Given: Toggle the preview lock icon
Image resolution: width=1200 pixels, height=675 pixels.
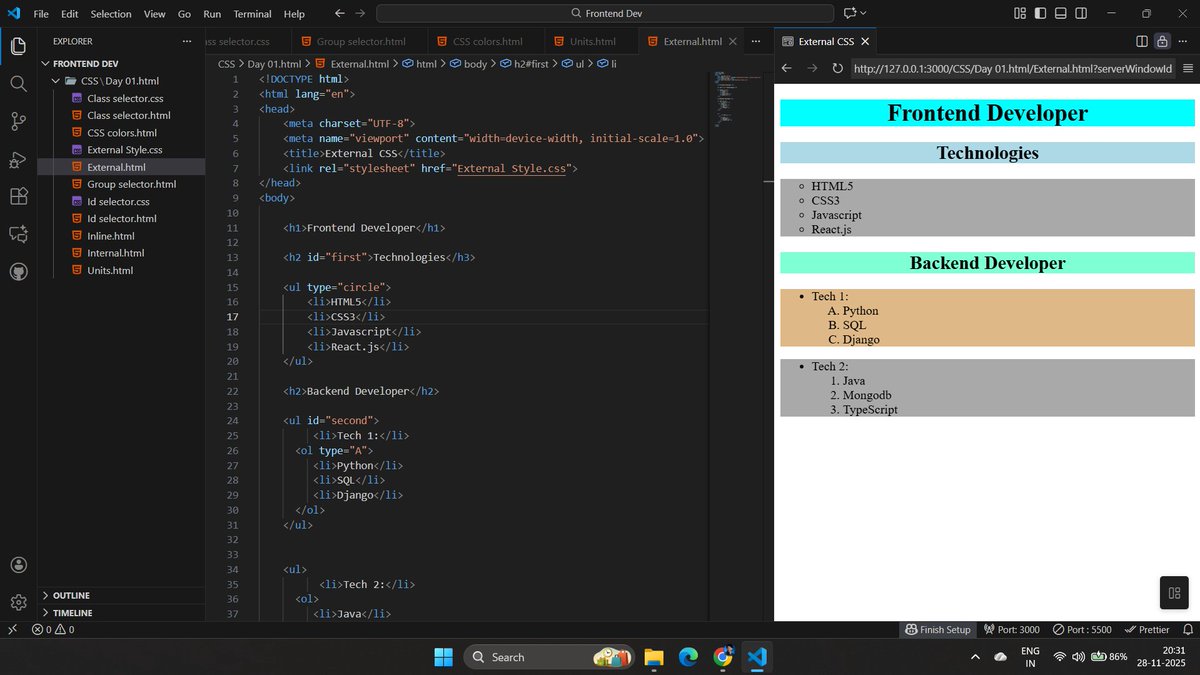Looking at the screenshot, I should pyautogui.click(x=1161, y=41).
